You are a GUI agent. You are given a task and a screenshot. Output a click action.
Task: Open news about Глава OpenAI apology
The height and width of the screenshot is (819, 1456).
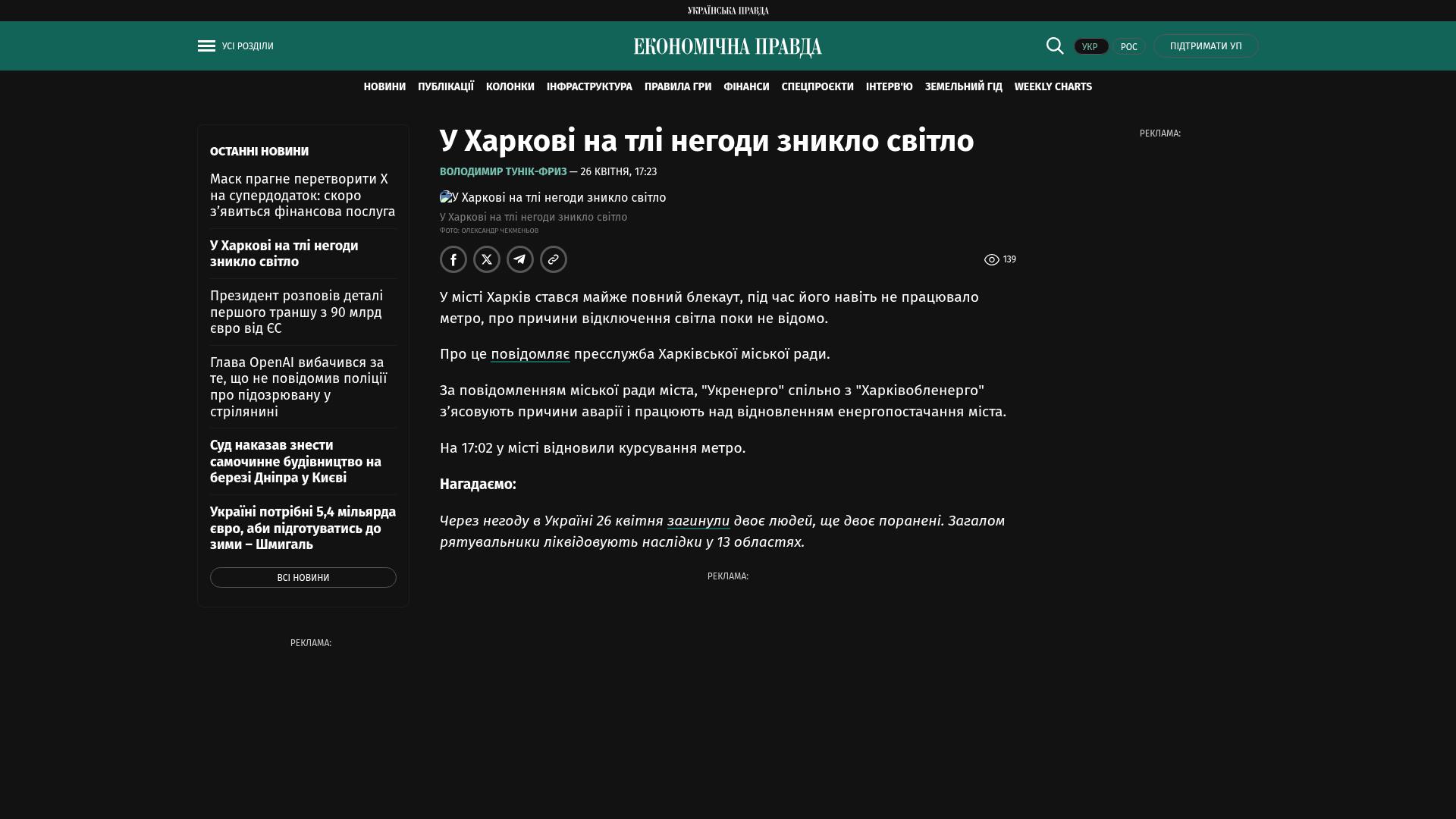[x=298, y=387]
